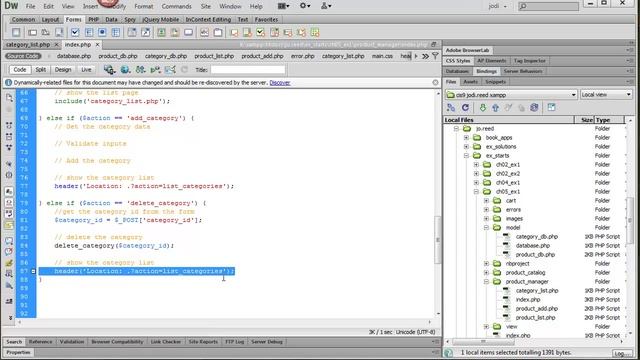Collapse the product_manager folder
The width and height of the screenshot is (640, 360).
[487, 282]
